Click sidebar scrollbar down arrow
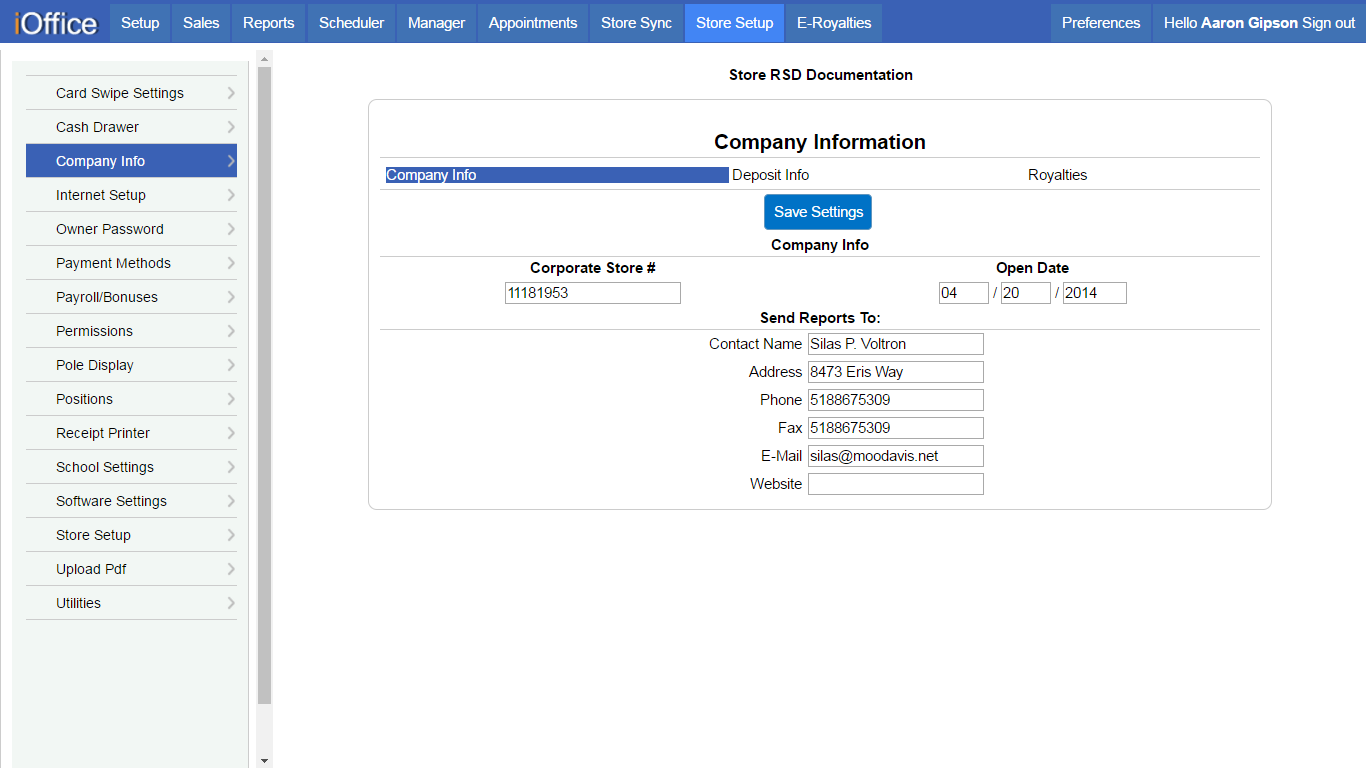 (x=264, y=761)
